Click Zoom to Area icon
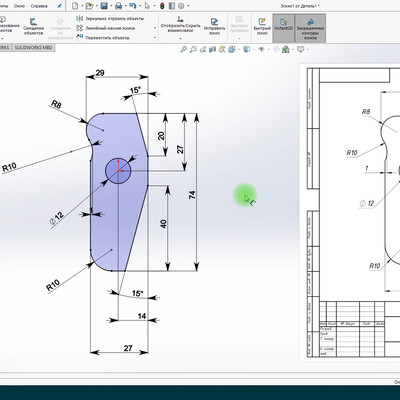This screenshot has height=400, width=400. click(193, 50)
